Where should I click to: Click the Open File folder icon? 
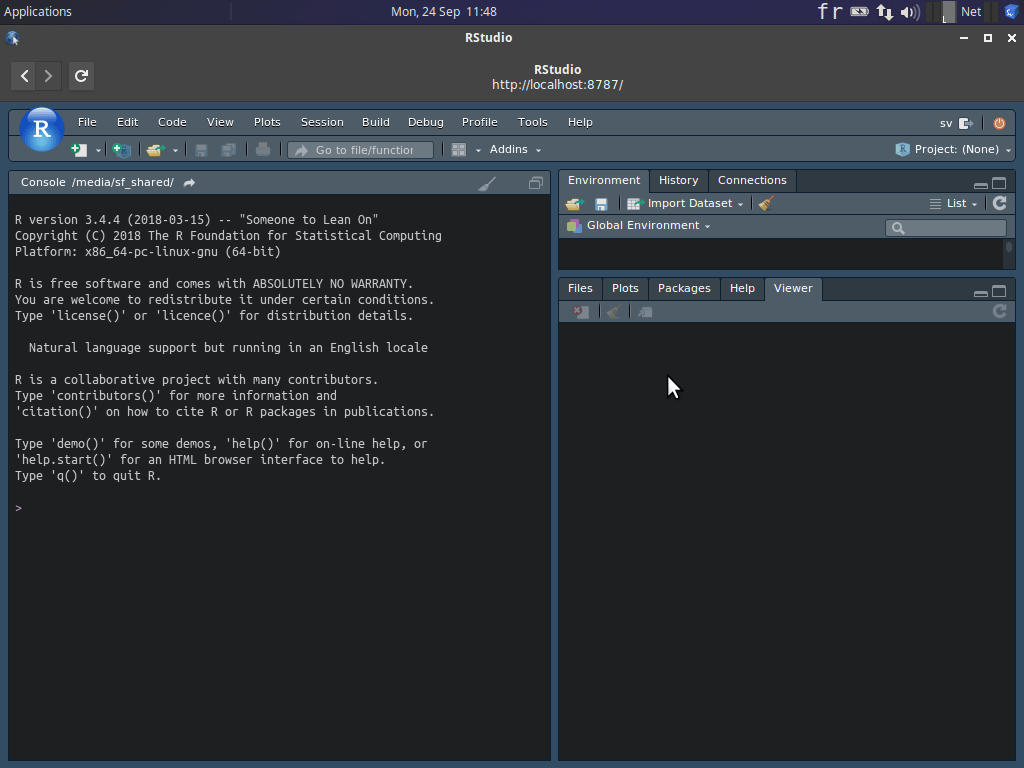click(x=155, y=150)
